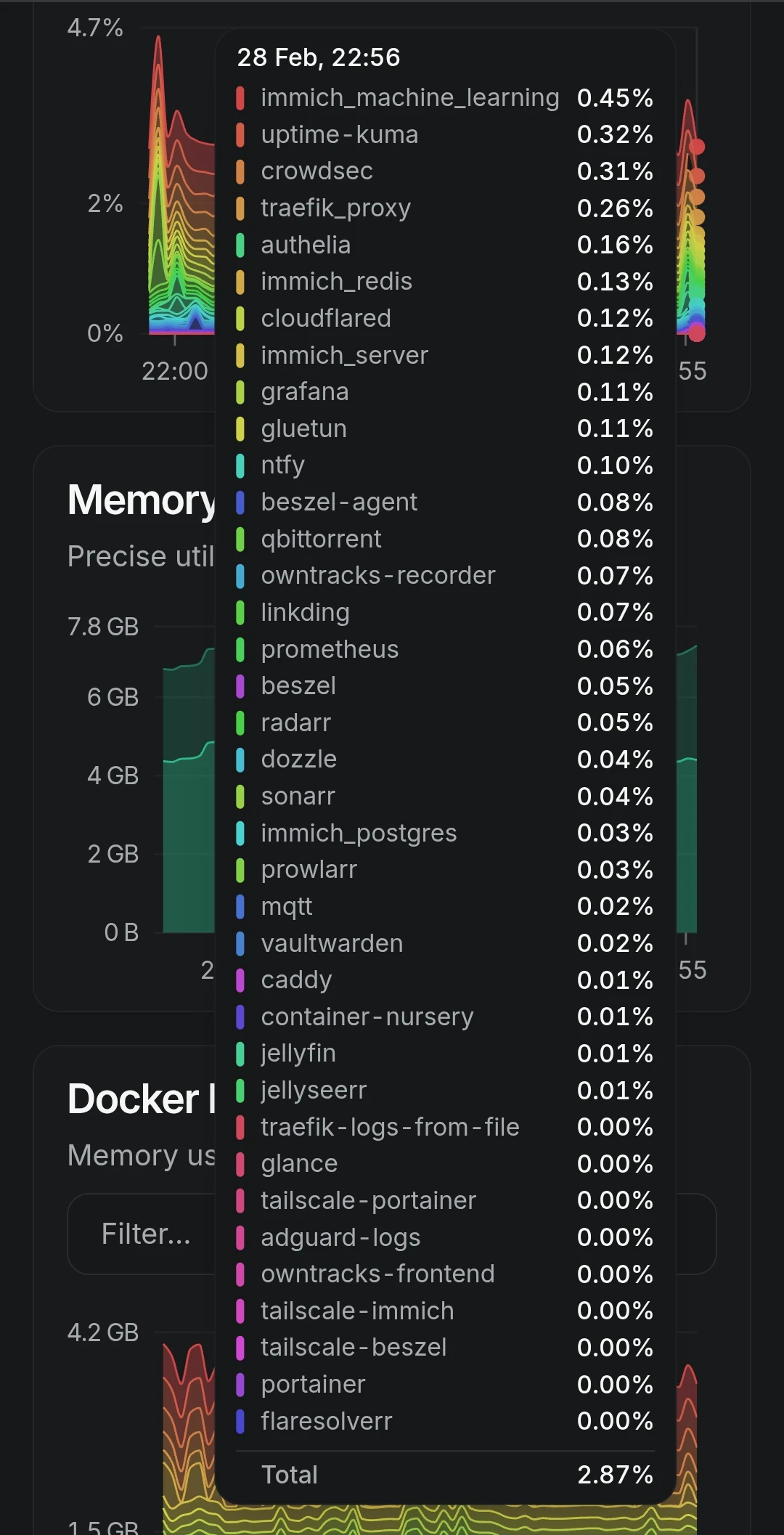Select the immich_machine_learning legend entry
Viewport: 784px width, 1535px height.
[x=410, y=97]
